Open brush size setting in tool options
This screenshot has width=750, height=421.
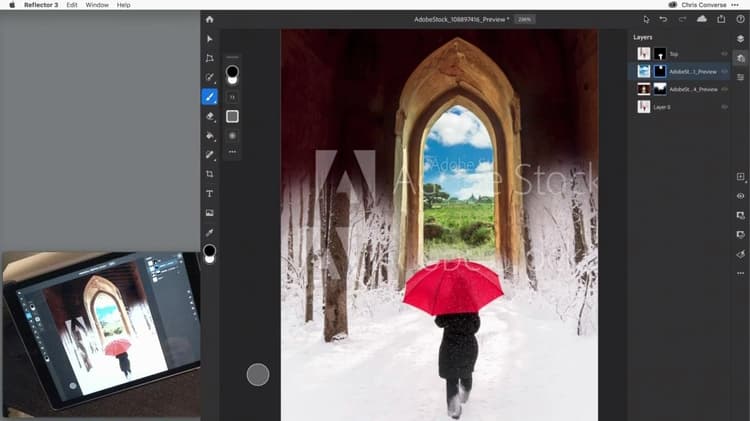point(232,98)
